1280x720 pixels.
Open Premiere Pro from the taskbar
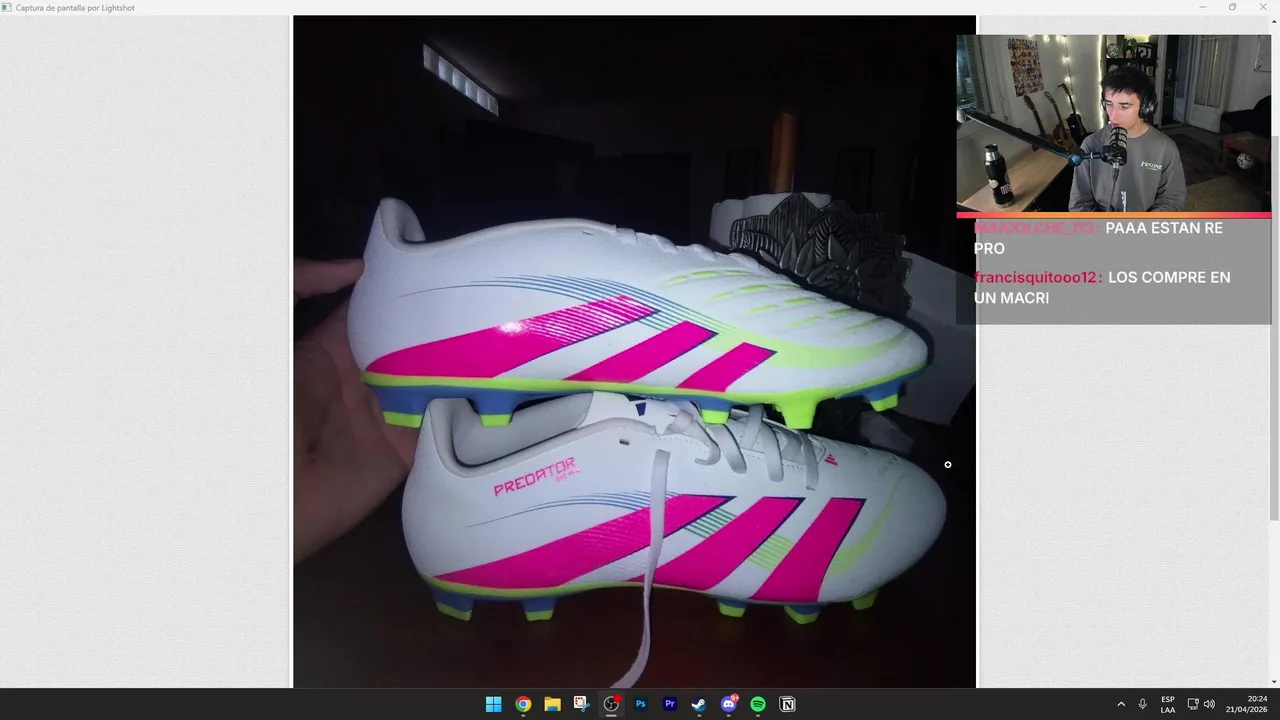[670, 704]
